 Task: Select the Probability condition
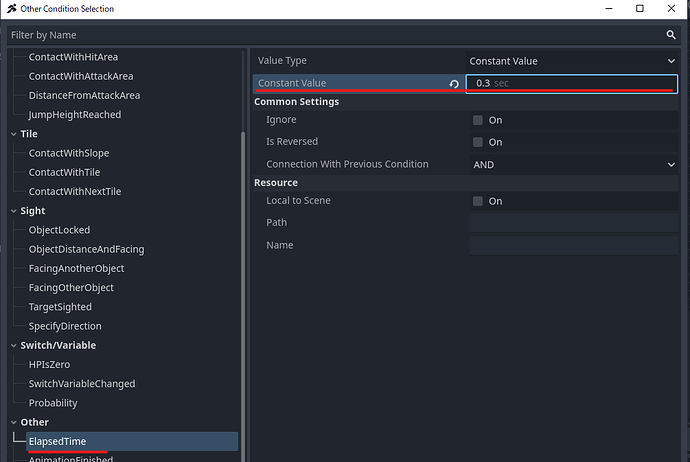pos(53,403)
